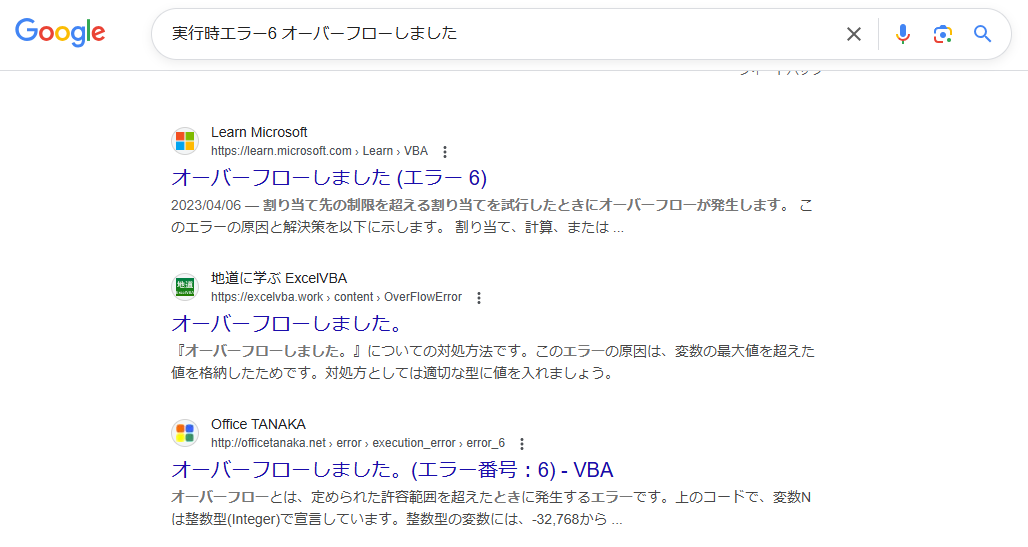Open more options for officetanaka.net result
Image resolution: width=1028 pixels, height=547 pixels.
[522, 444]
